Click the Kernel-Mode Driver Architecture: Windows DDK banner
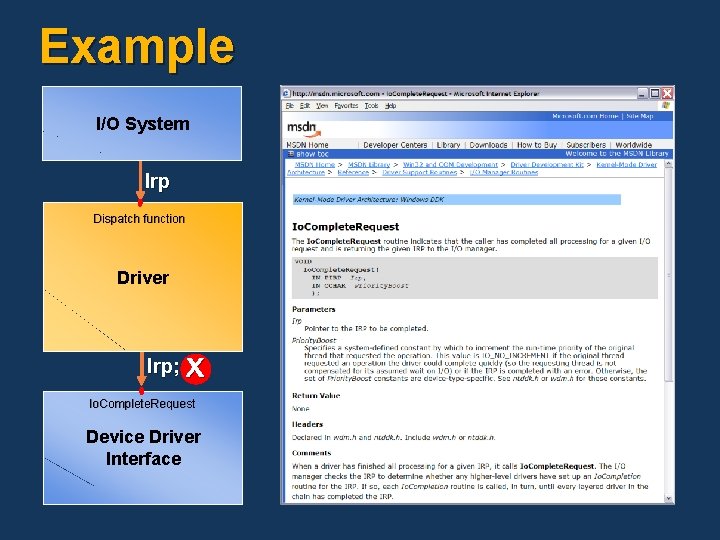Screen dimensions: 720x540 pos(457,199)
